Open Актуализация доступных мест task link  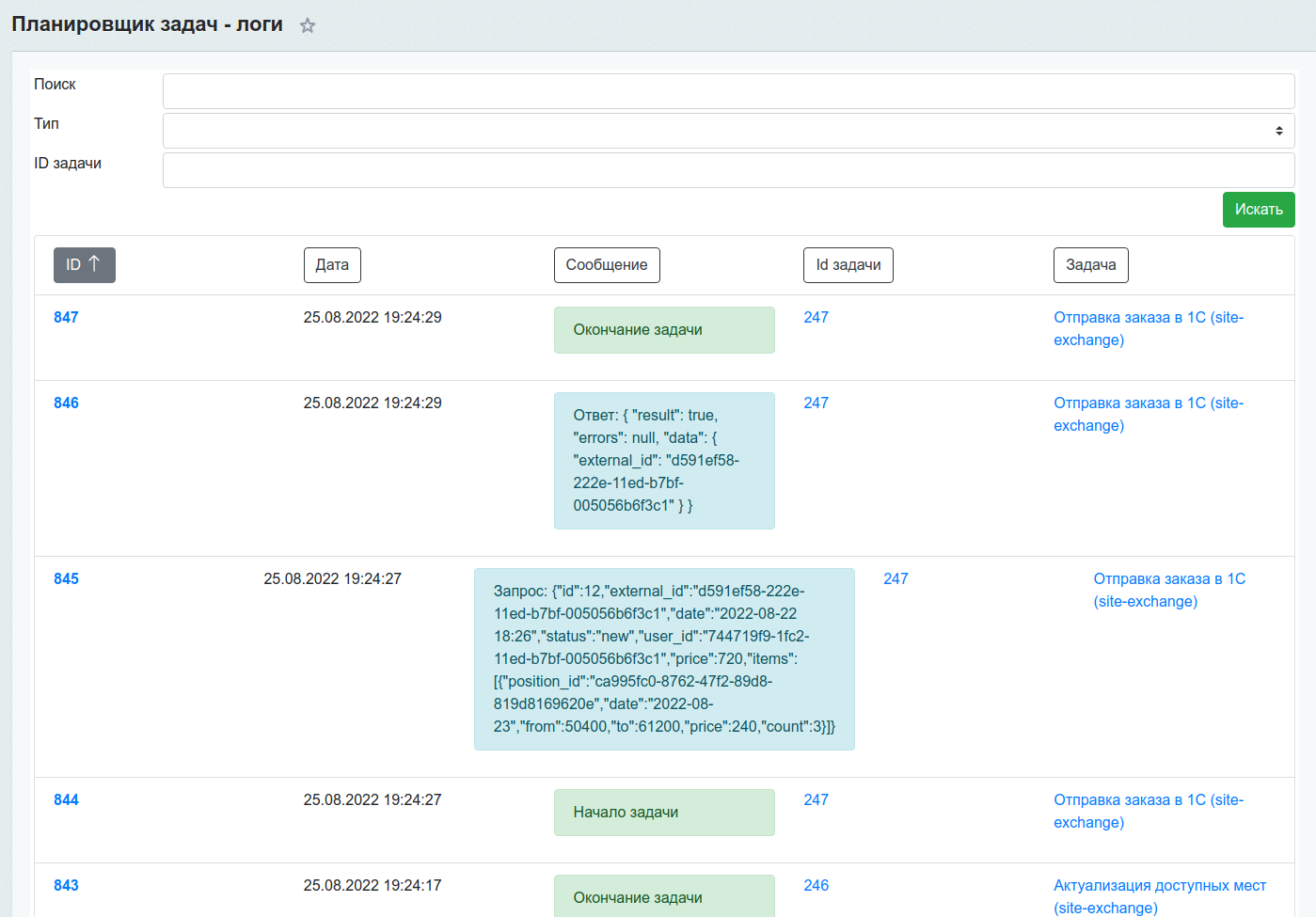point(1159,896)
